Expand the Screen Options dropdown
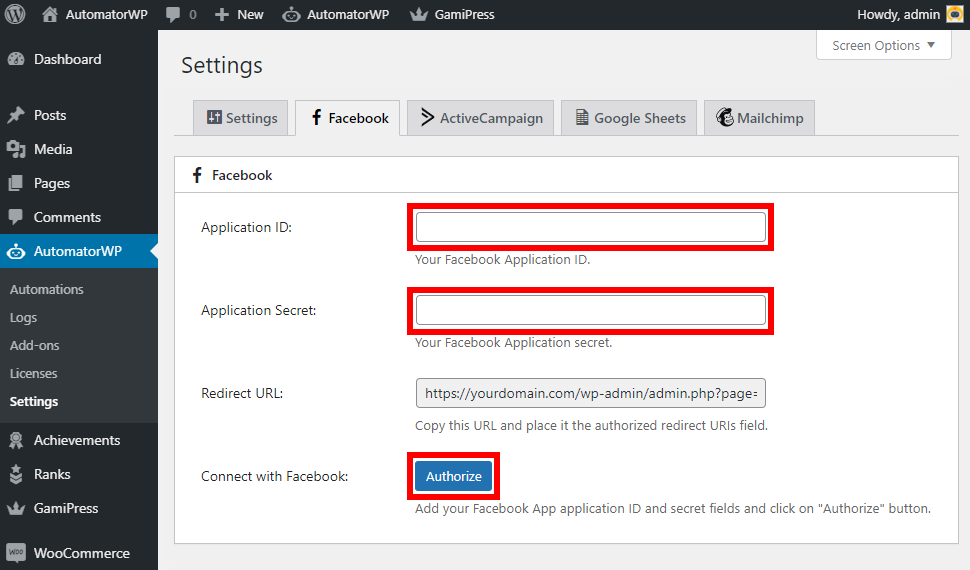The width and height of the screenshot is (970, 570). coord(883,45)
